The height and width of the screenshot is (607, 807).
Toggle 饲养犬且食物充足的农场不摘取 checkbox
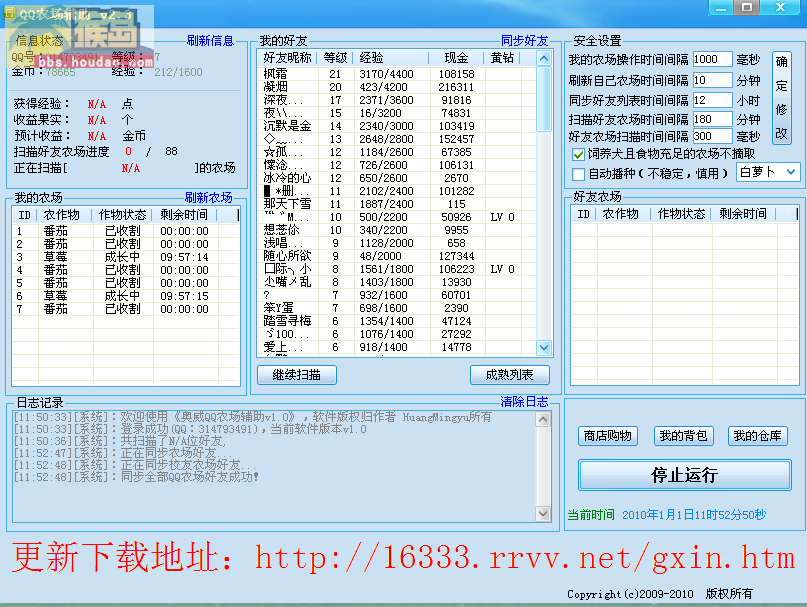(578, 154)
